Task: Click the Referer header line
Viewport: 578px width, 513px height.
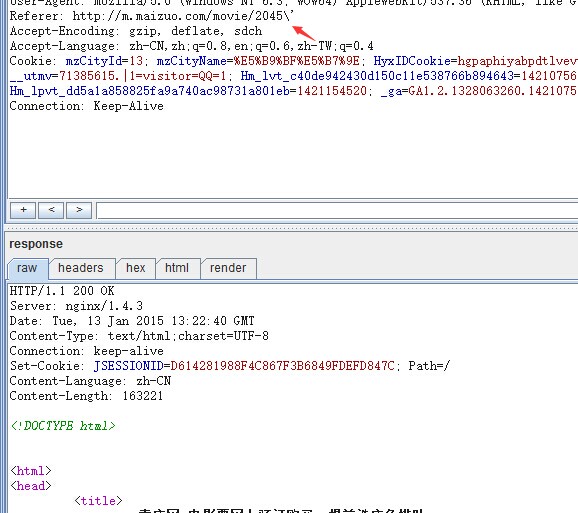Action: point(152,16)
